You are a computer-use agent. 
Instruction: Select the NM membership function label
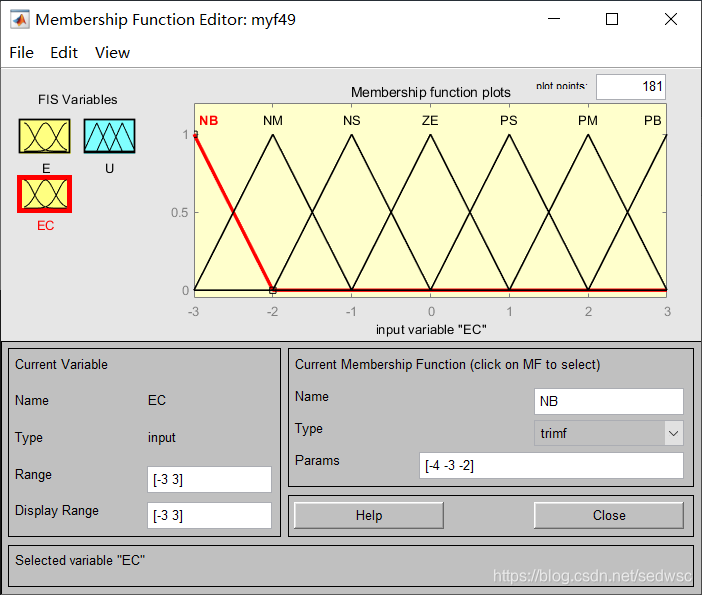[273, 120]
